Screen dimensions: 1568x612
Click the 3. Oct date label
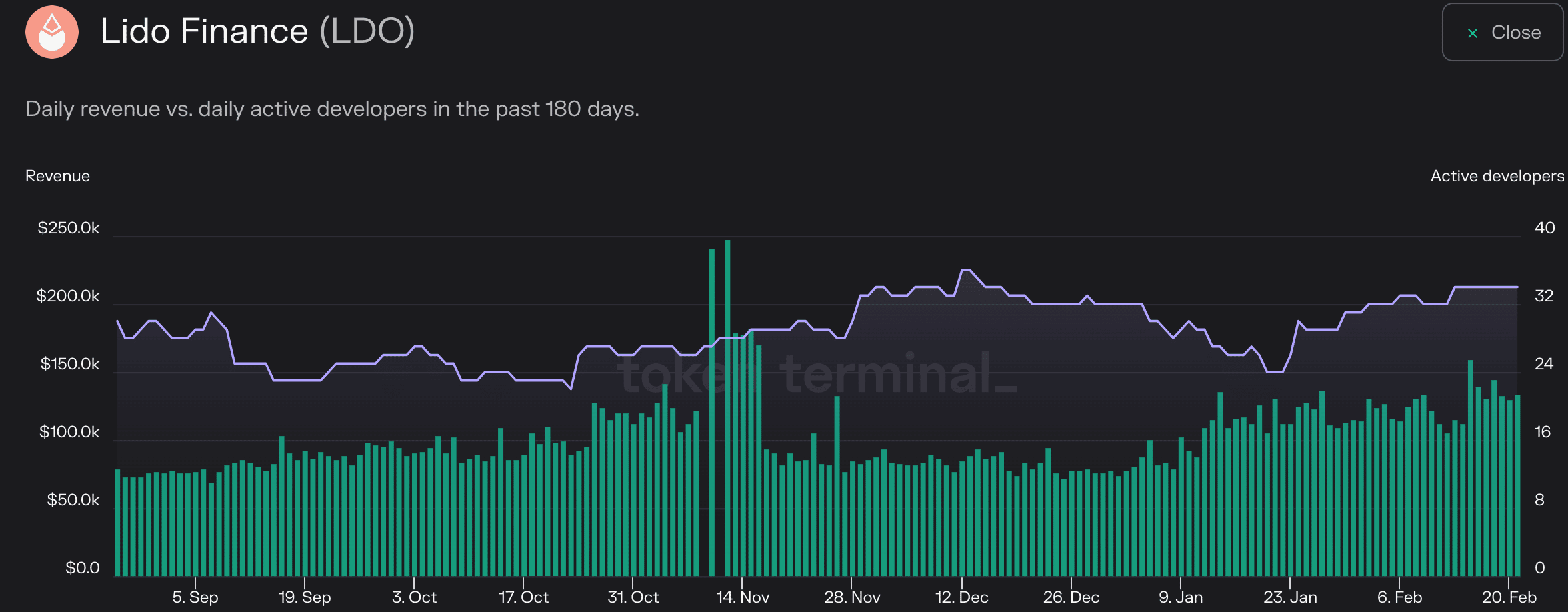(414, 597)
